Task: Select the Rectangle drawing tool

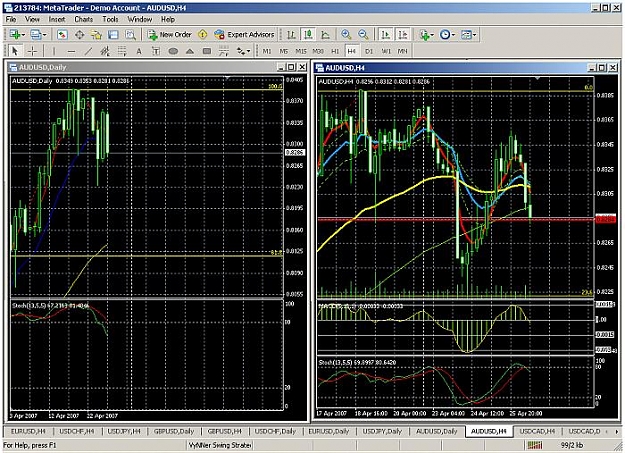Action: point(207,51)
